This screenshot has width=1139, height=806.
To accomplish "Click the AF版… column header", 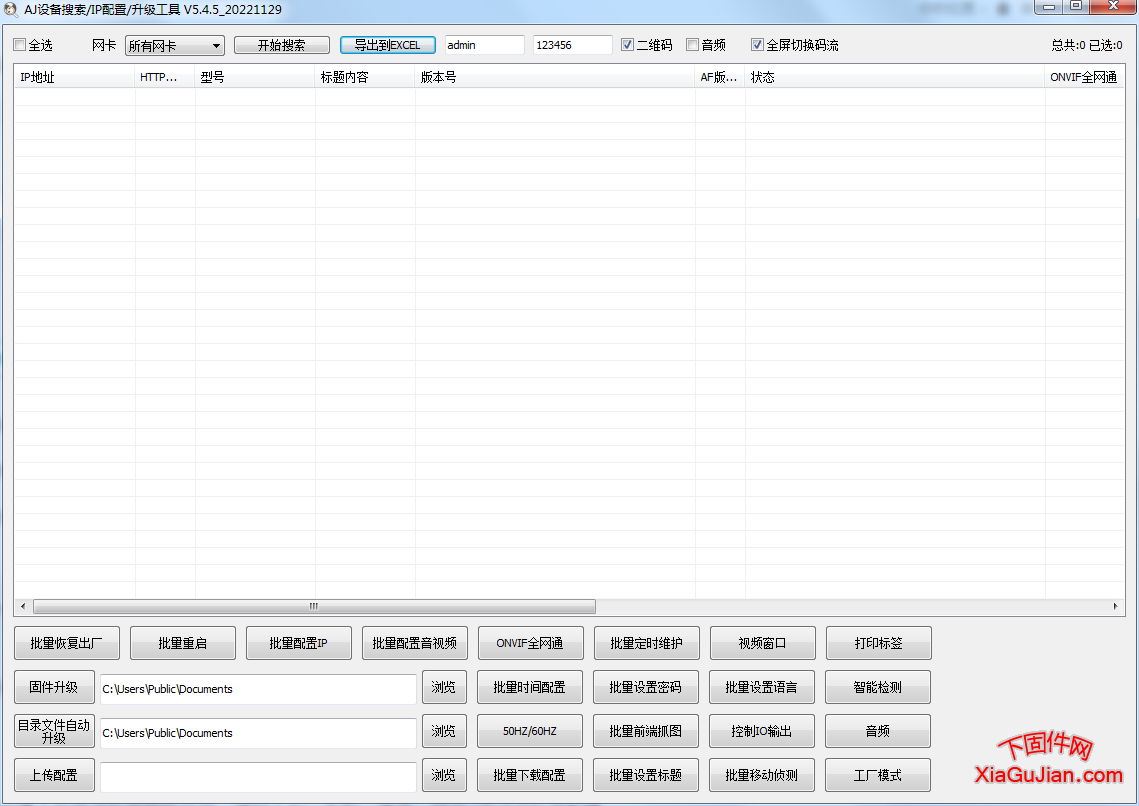I will point(720,77).
